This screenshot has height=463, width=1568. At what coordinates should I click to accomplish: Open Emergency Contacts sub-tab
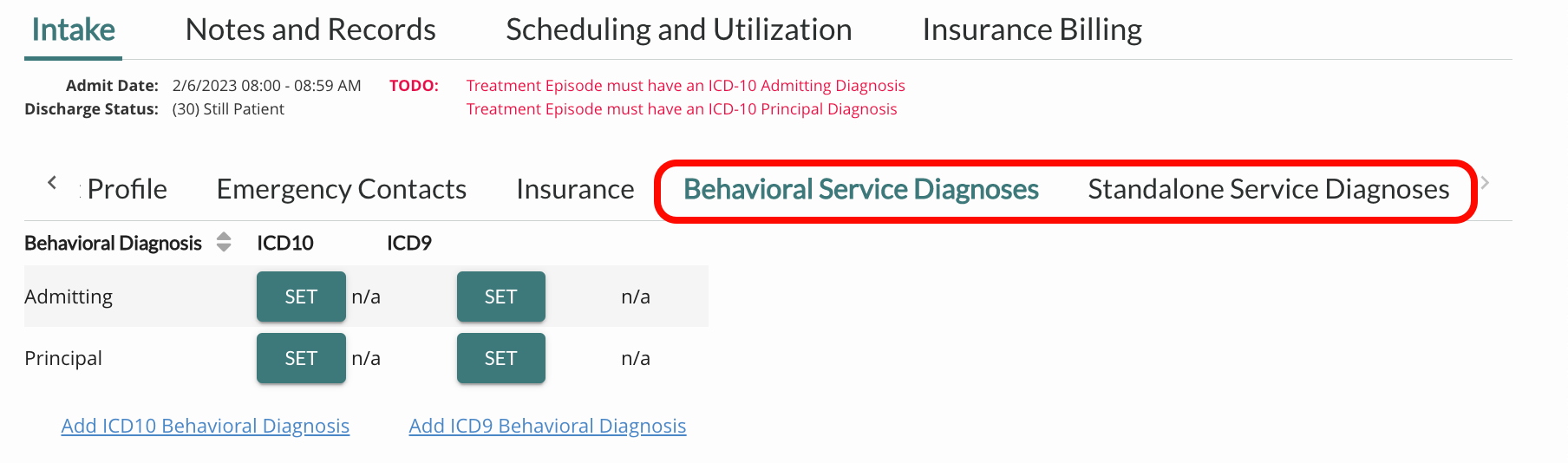click(342, 189)
